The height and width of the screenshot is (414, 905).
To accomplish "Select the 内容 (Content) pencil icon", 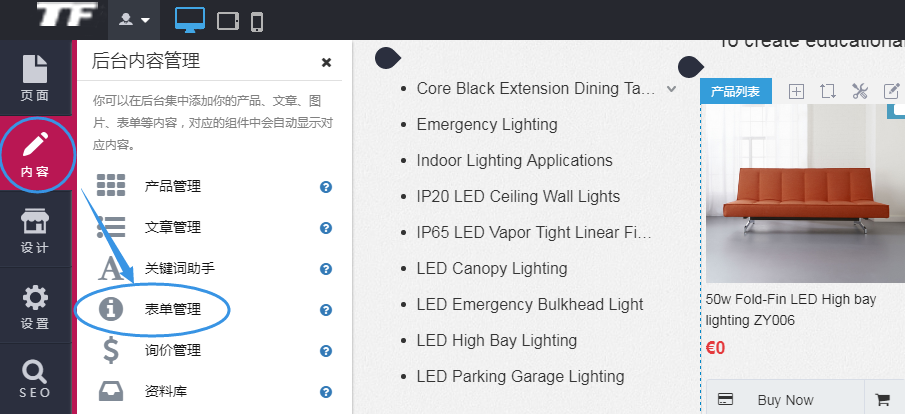I will coord(35,153).
